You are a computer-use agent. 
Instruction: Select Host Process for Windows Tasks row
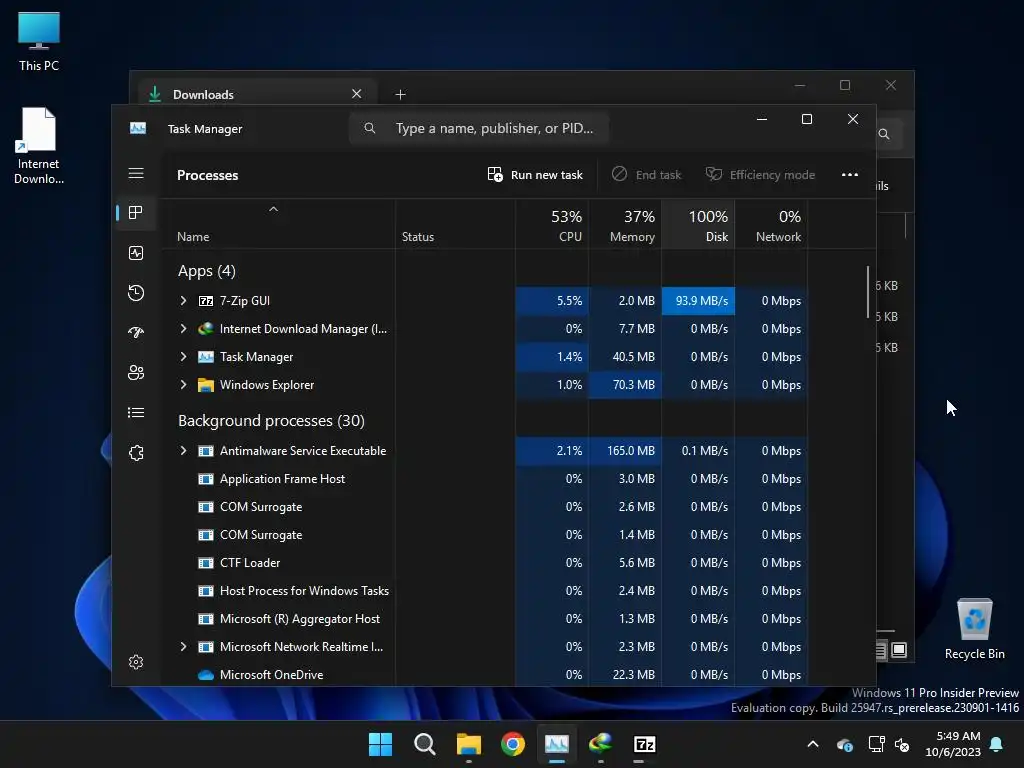484,590
